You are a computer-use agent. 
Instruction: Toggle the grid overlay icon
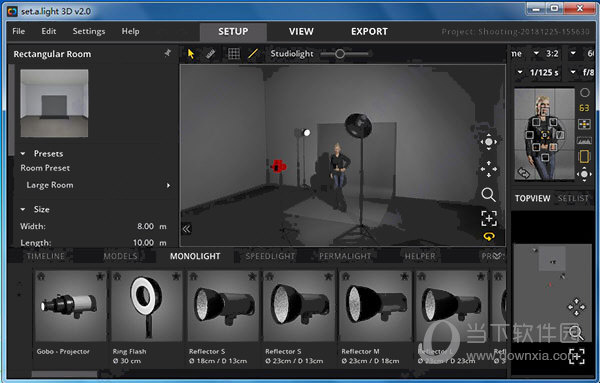[234, 54]
